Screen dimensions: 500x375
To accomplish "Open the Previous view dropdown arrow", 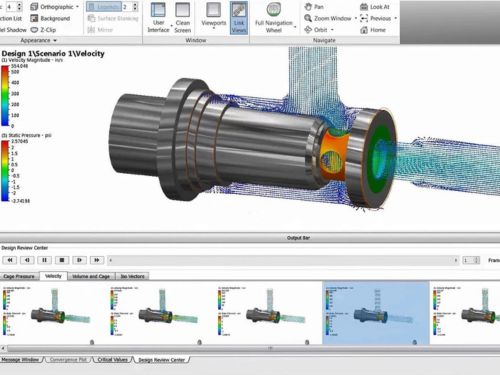I will (x=395, y=18).
